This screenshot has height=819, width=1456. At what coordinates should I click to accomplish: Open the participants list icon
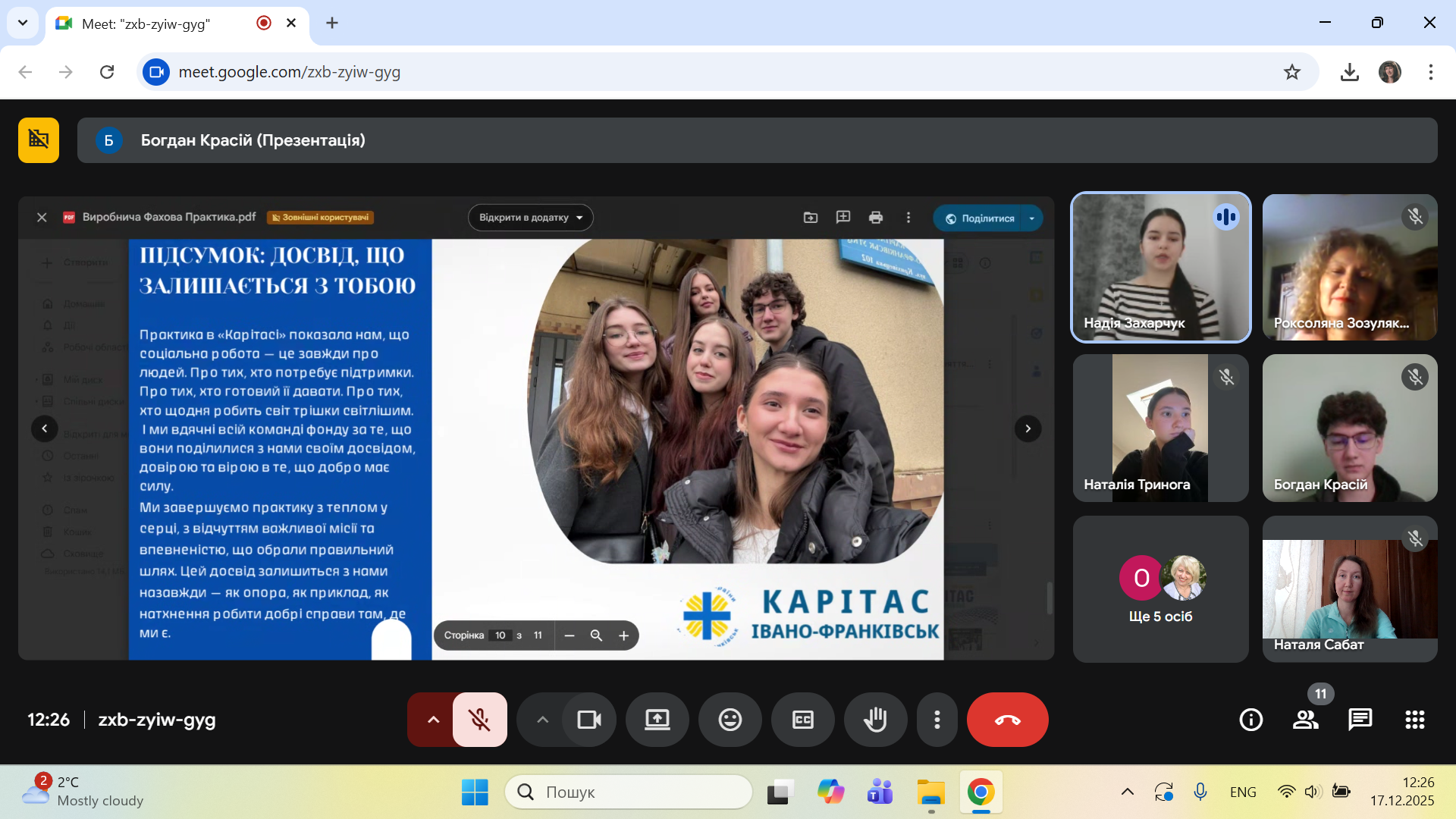tap(1305, 720)
